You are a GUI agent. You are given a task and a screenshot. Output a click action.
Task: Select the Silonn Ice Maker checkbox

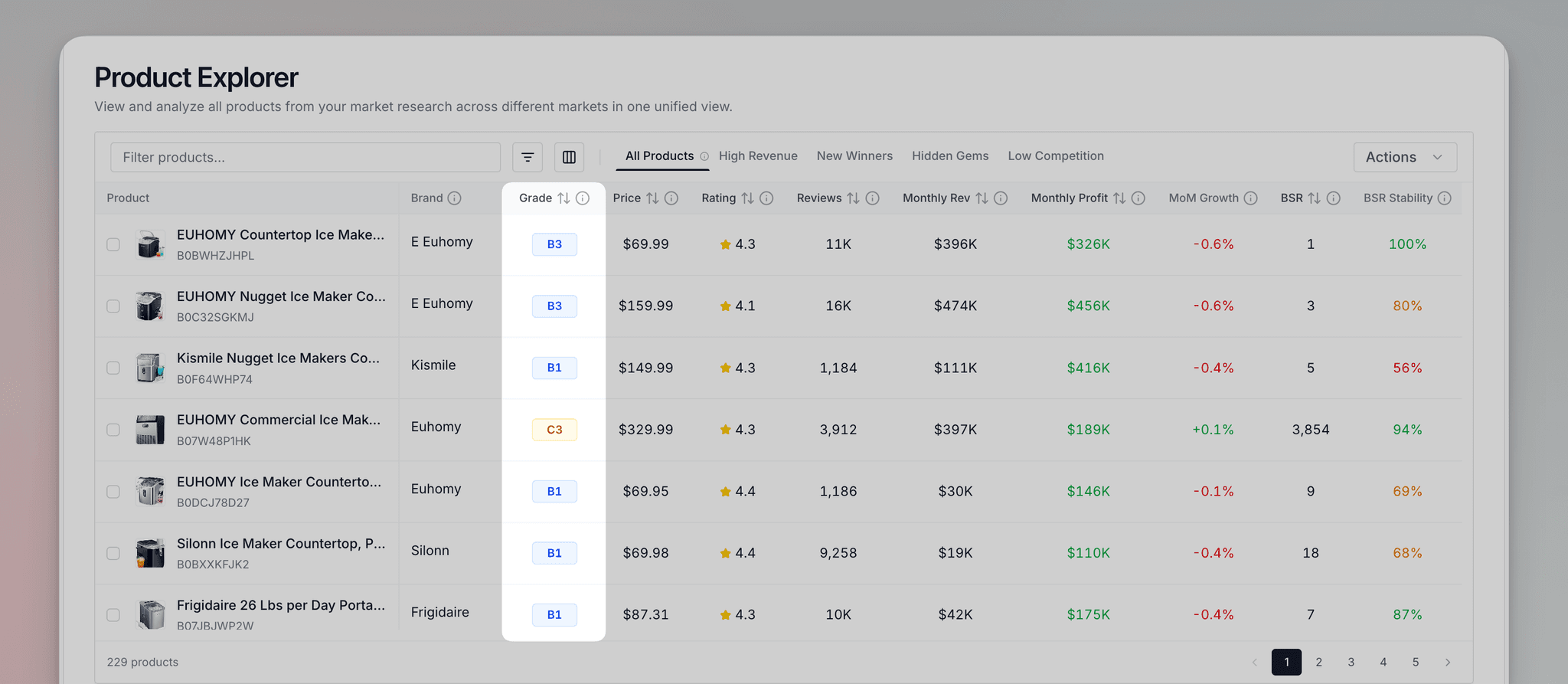tap(113, 553)
